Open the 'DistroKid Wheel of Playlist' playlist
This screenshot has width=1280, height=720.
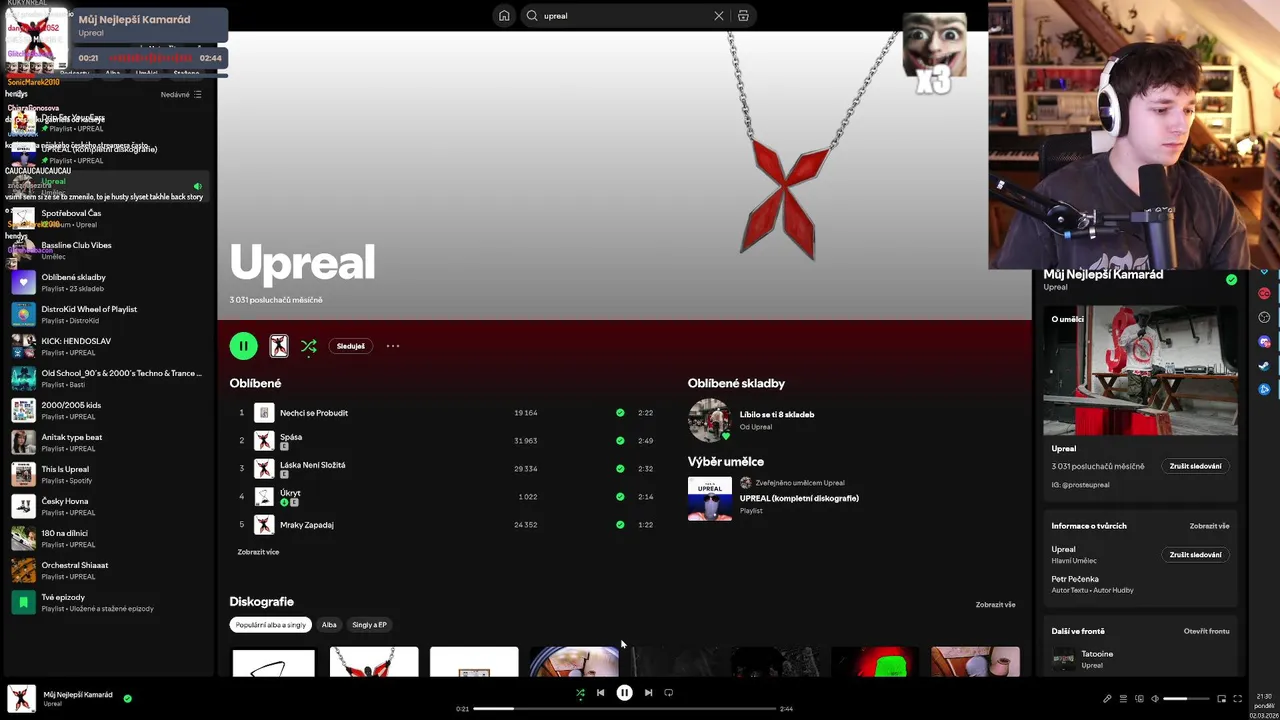pos(107,314)
